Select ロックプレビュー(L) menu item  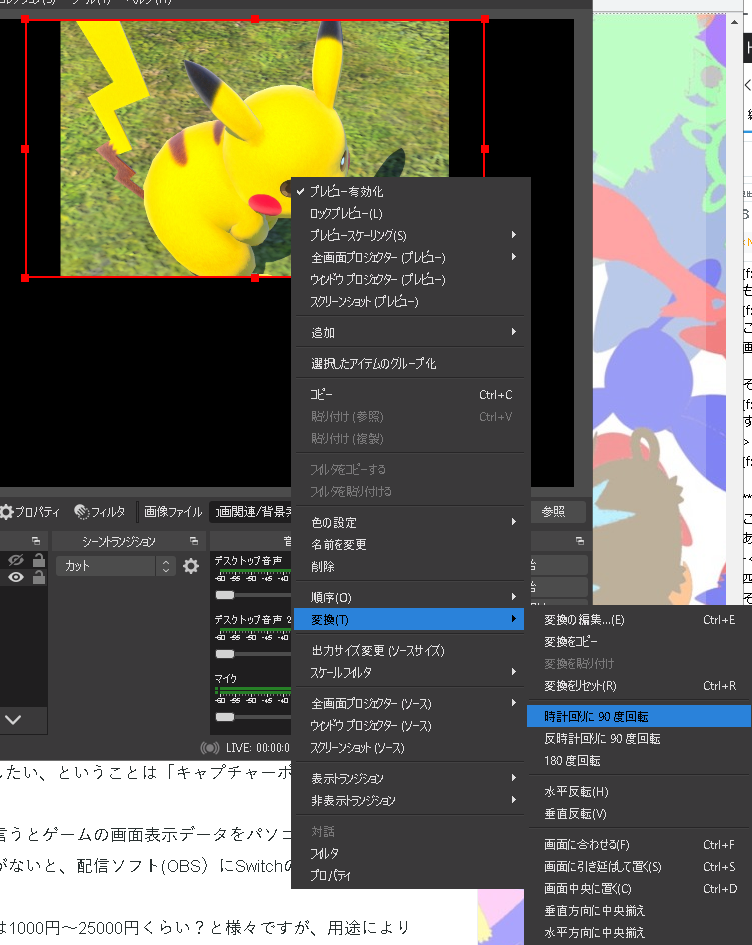409,213
